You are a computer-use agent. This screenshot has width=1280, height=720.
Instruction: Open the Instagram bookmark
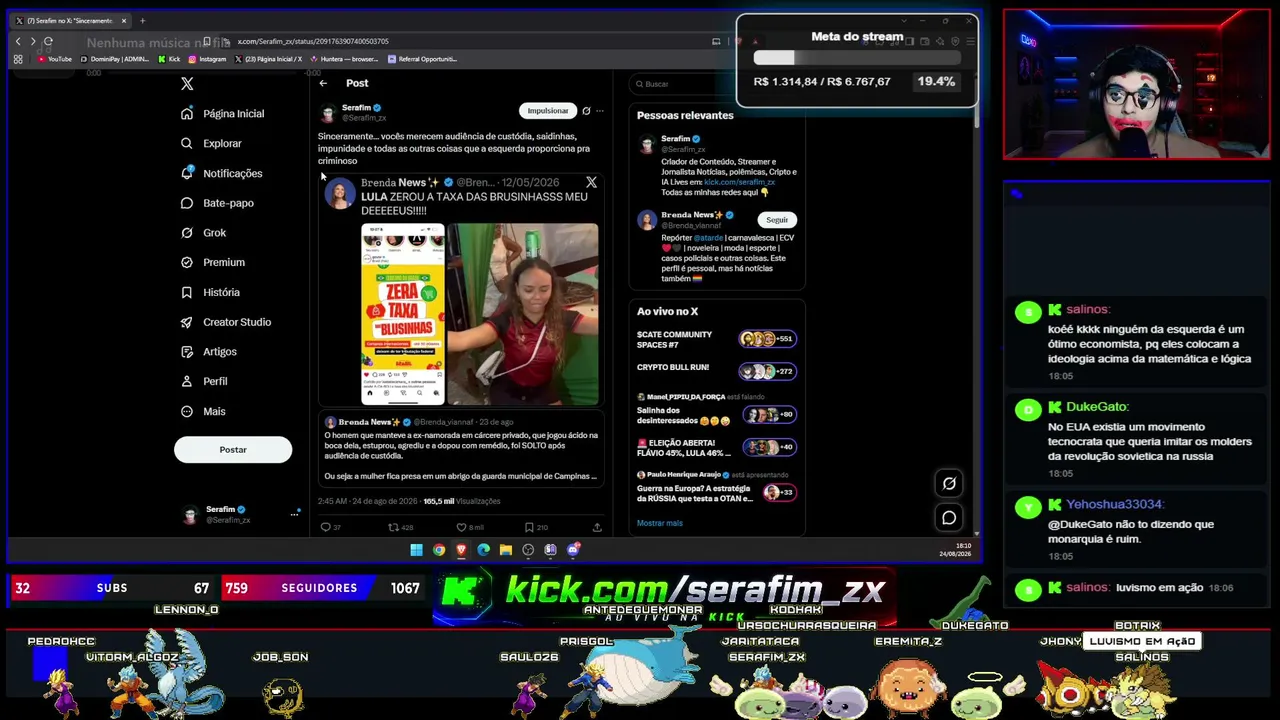coord(208,59)
